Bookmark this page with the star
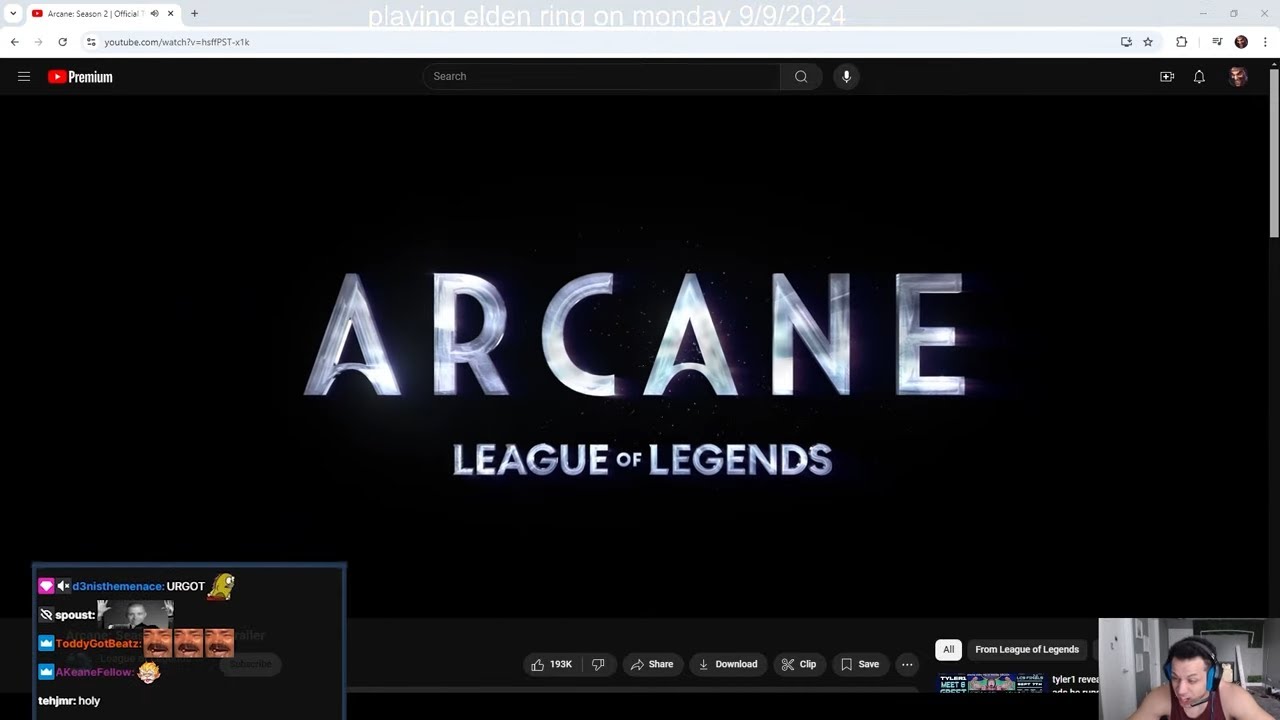1280x720 pixels. 1148,42
